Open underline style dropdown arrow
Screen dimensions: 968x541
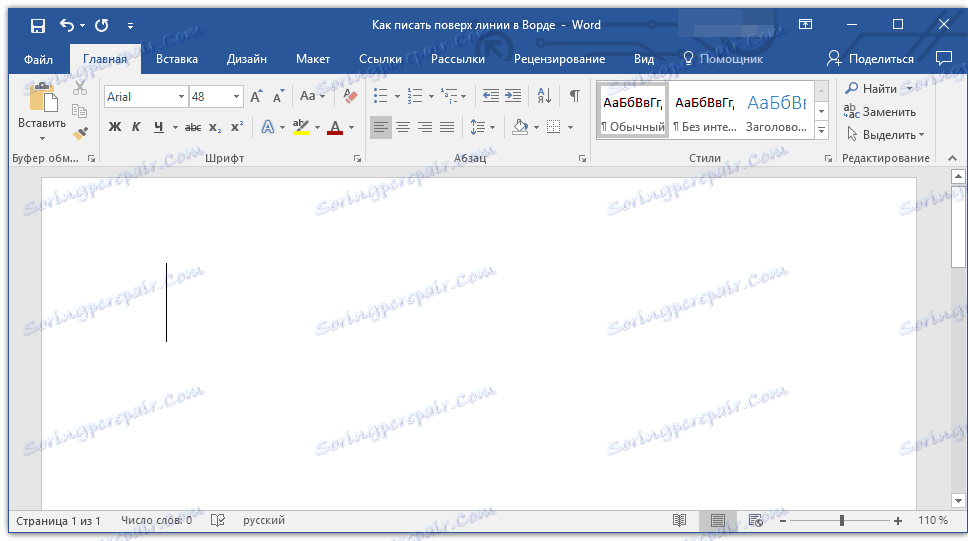(175, 128)
